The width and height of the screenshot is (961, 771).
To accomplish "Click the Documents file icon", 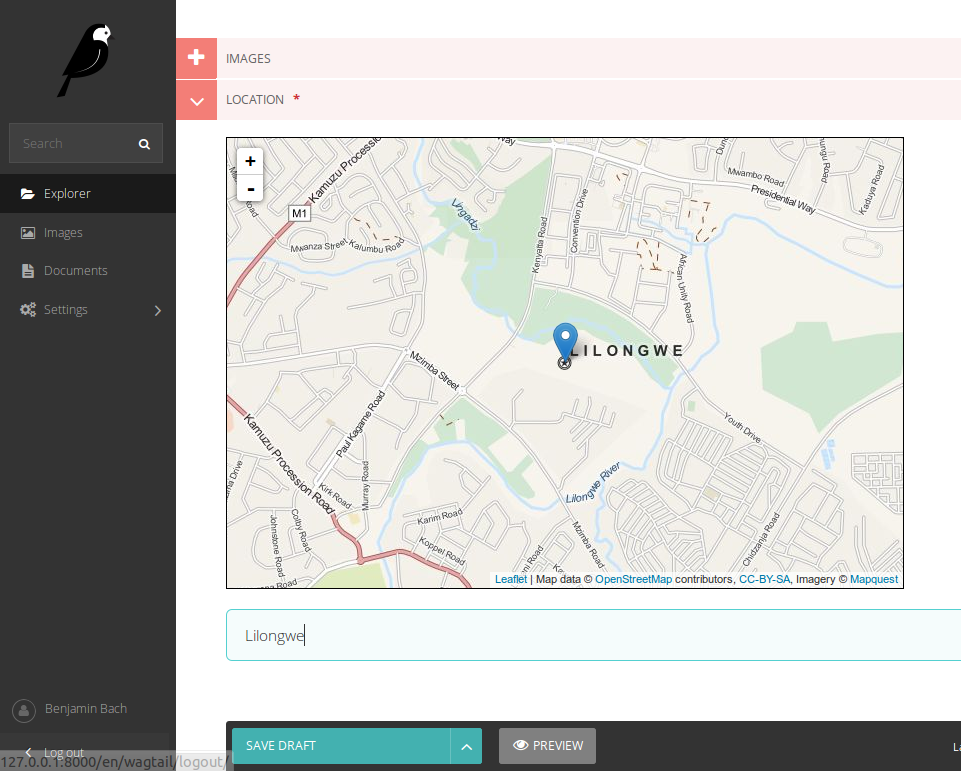I will 28,271.
